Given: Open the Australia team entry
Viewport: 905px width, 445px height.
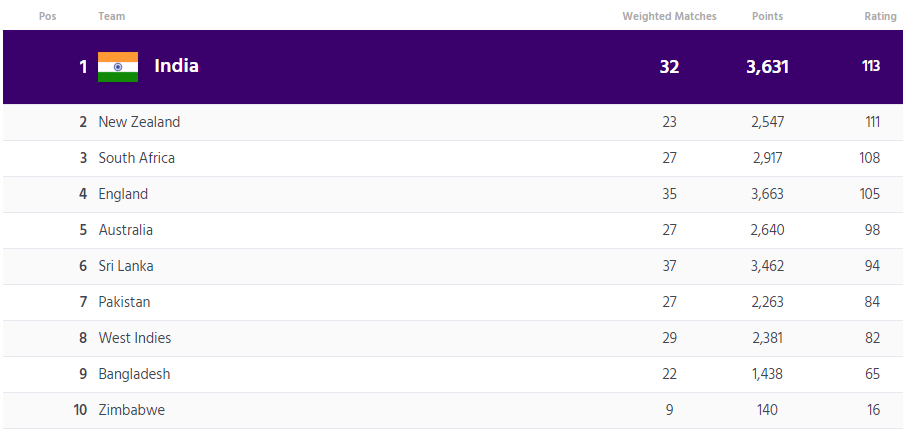Looking at the screenshot, I should point(125,230).
